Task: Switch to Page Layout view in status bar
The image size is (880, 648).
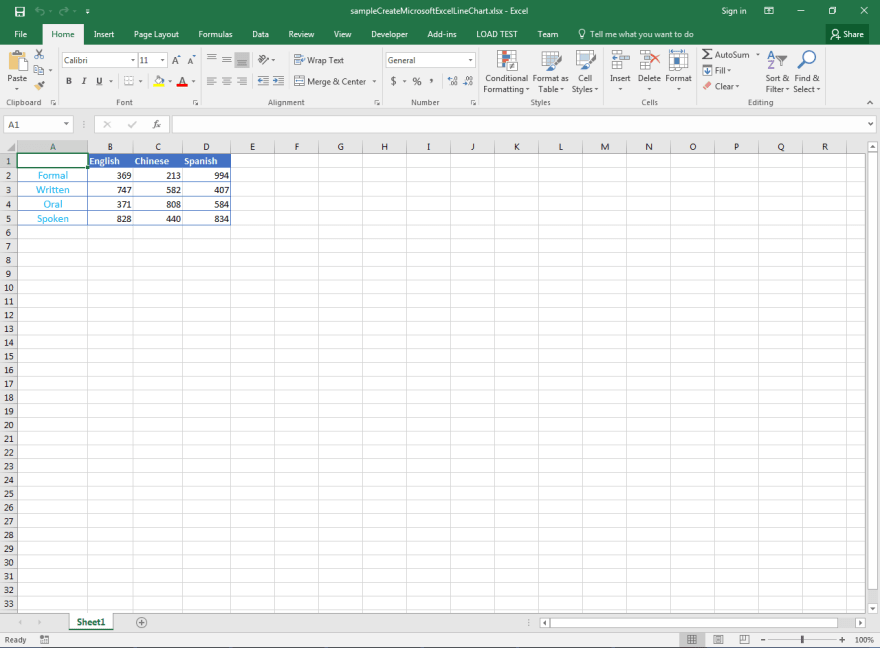Action: tap(718, 640)
